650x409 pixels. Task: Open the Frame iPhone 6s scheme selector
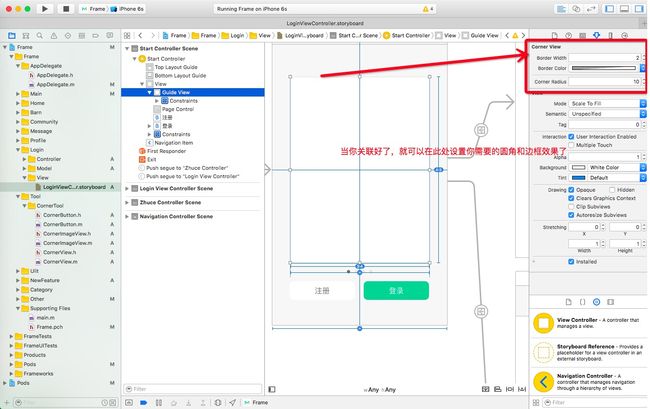(x=112, y=9)
